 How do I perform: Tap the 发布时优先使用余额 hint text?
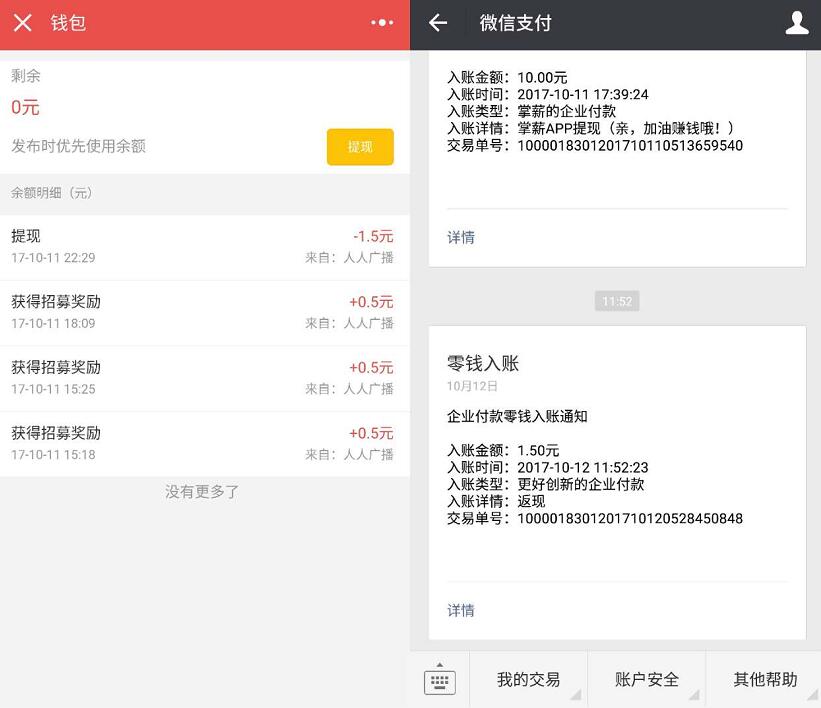coord(79,146)
